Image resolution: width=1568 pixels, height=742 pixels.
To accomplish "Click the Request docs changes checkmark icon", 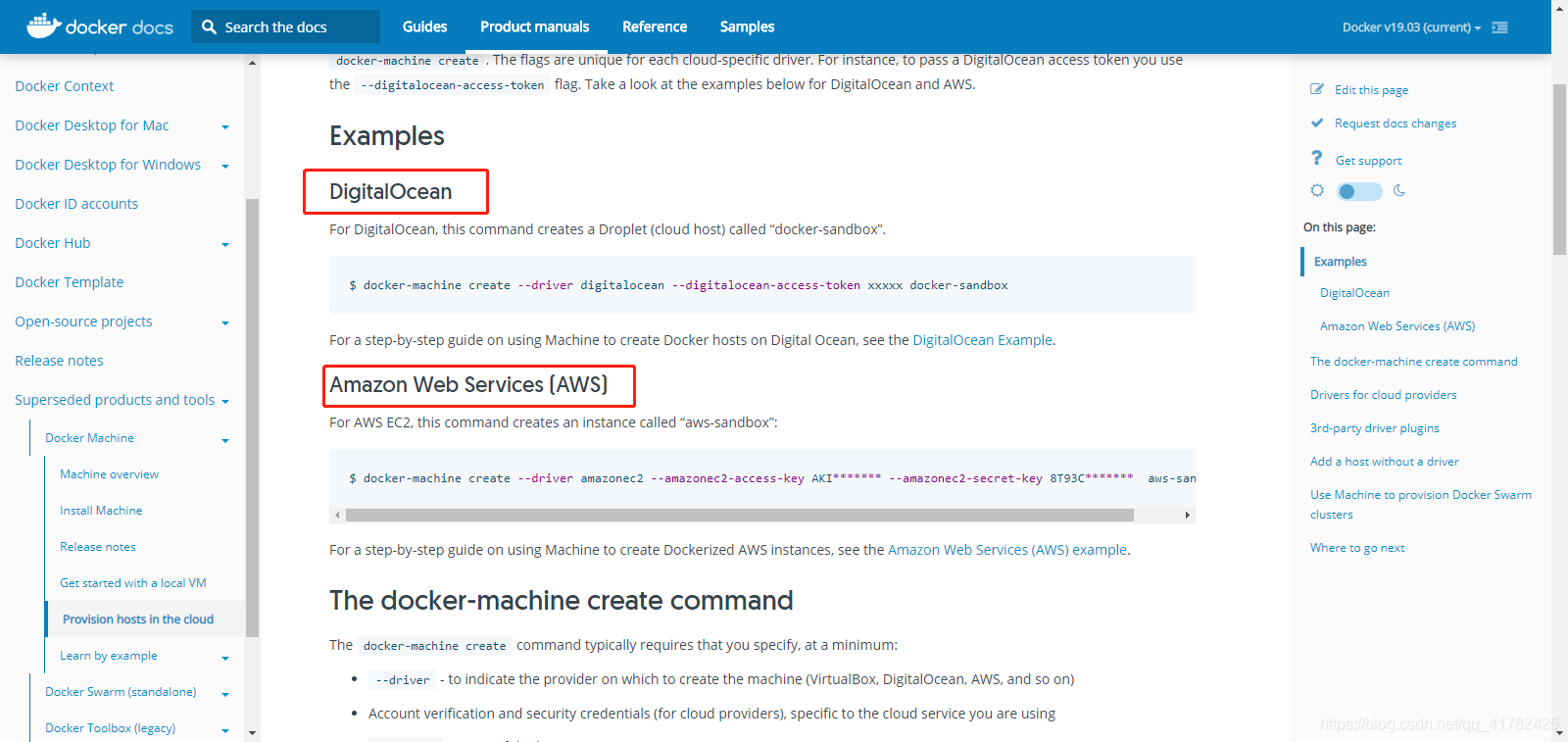I will point(1317,123).
